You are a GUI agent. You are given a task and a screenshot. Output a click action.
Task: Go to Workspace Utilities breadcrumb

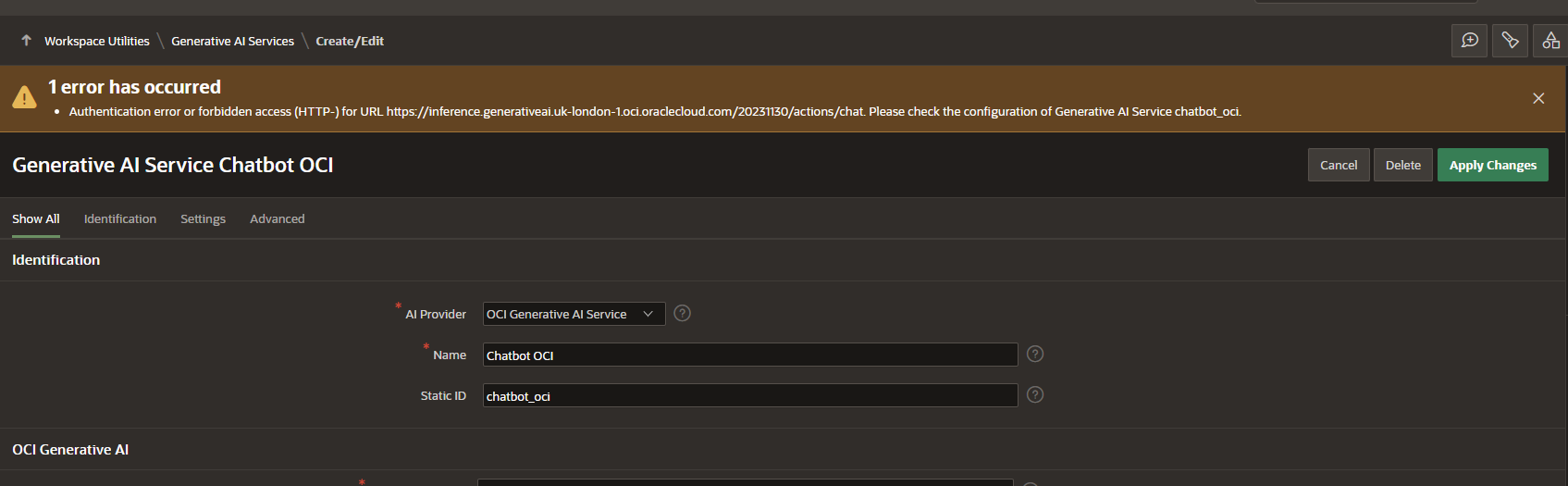click(97, 42)
